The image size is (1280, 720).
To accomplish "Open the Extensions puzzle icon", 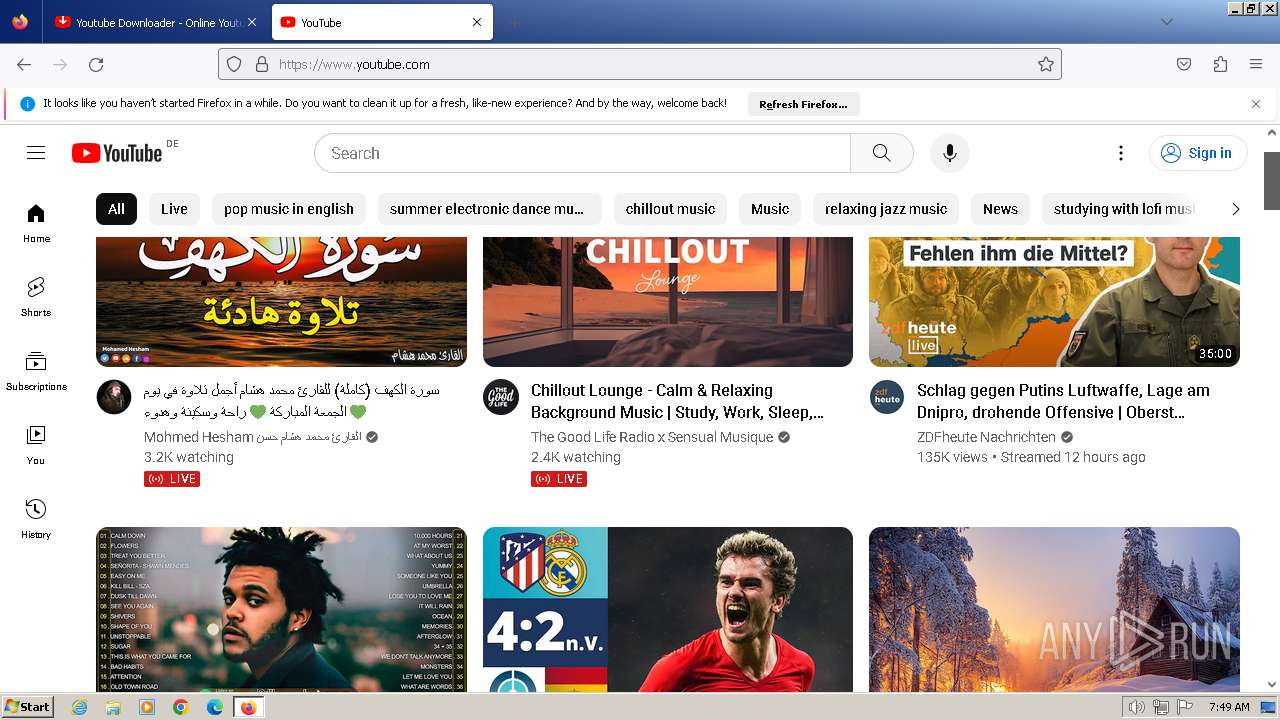I will (1220, 64).
